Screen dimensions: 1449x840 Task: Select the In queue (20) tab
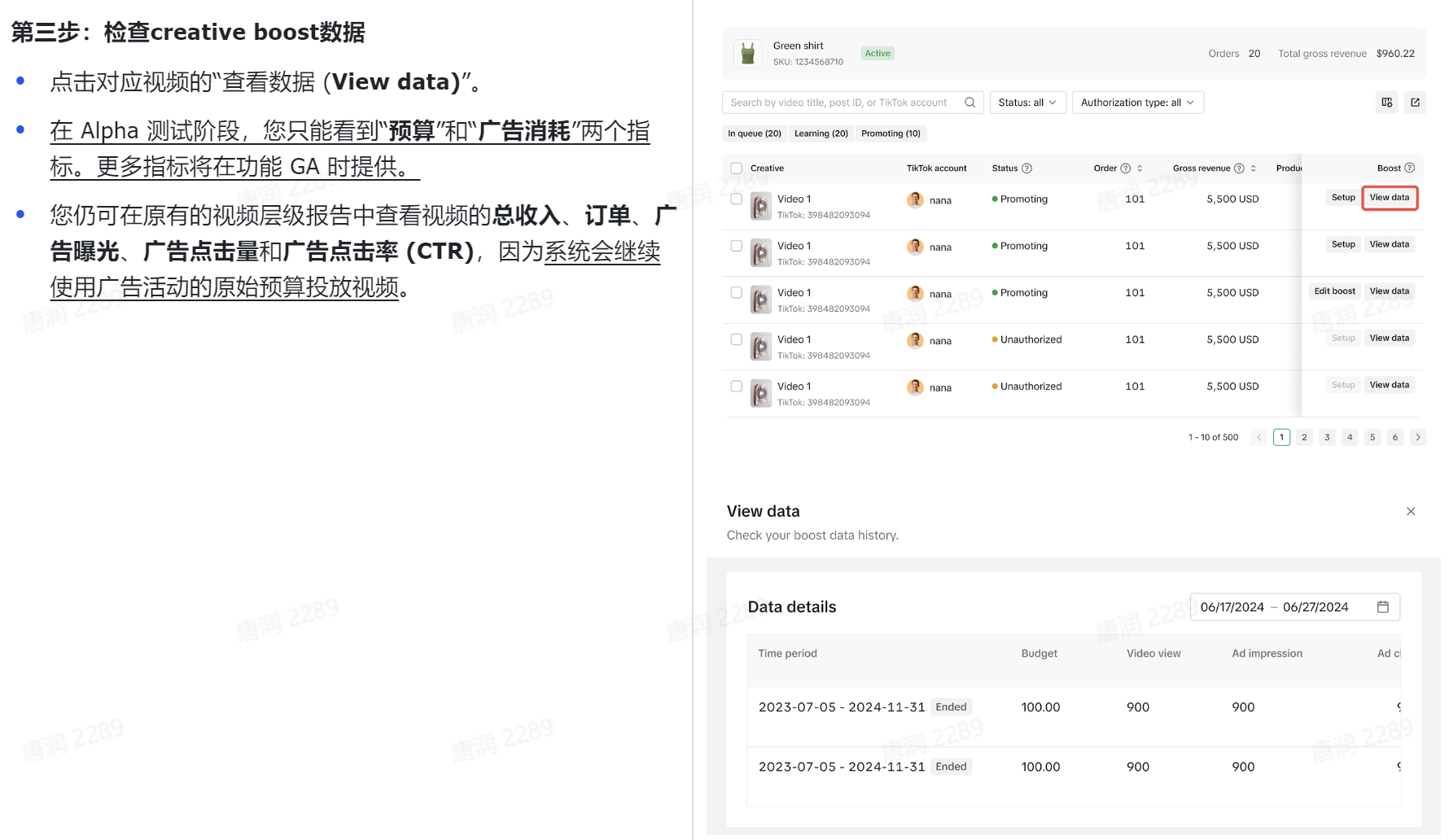point(755,133)
